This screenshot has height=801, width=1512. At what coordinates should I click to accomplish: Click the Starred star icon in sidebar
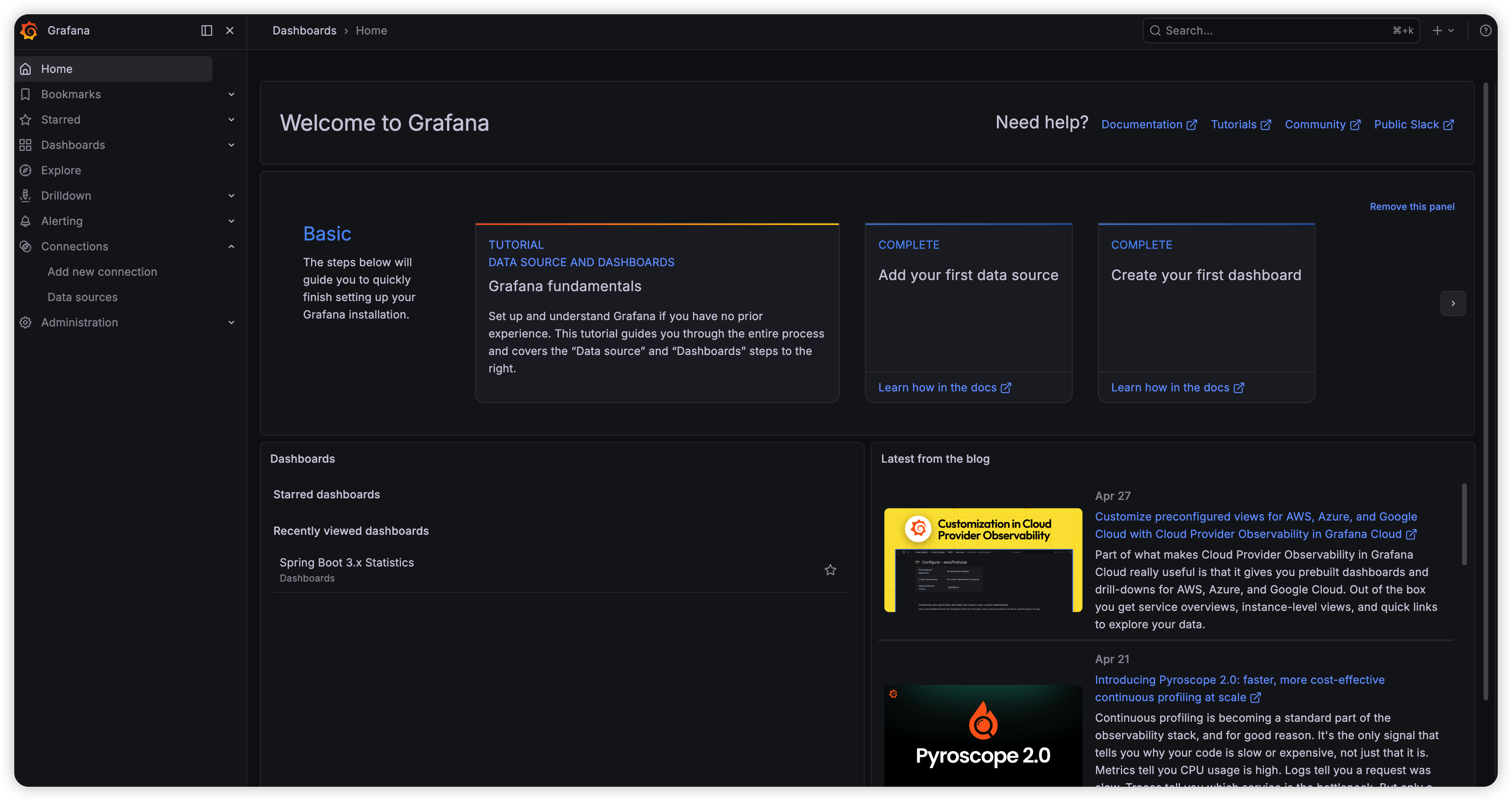25,120
